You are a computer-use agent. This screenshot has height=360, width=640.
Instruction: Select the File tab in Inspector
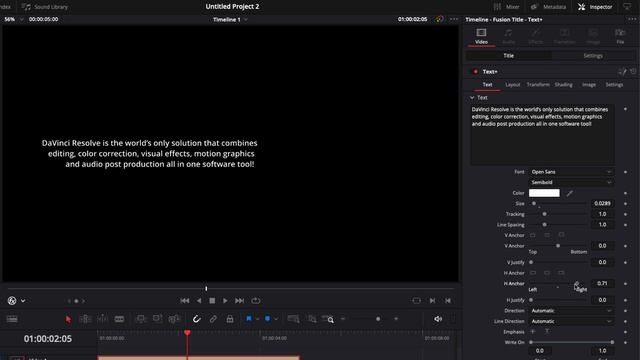[620, 36]
